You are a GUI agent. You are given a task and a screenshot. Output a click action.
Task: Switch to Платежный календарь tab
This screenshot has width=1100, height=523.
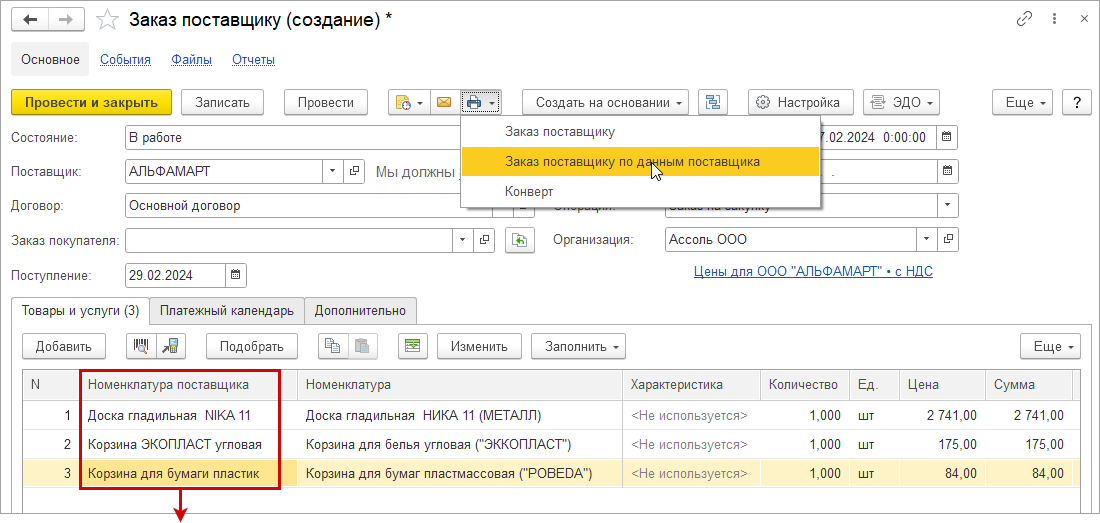(227, 311)
